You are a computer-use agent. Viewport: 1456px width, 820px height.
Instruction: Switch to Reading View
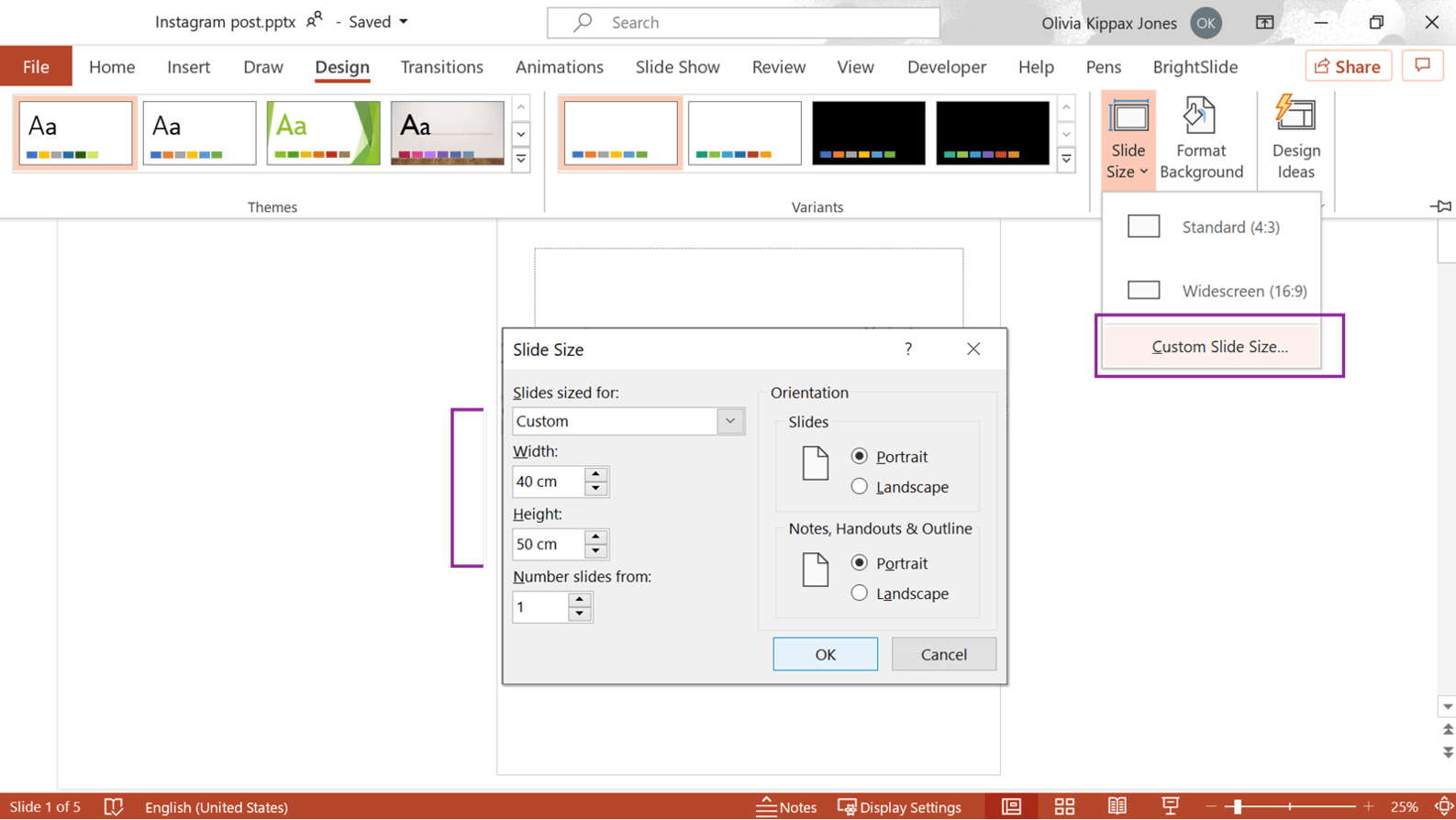click(x=1117, y=807)
